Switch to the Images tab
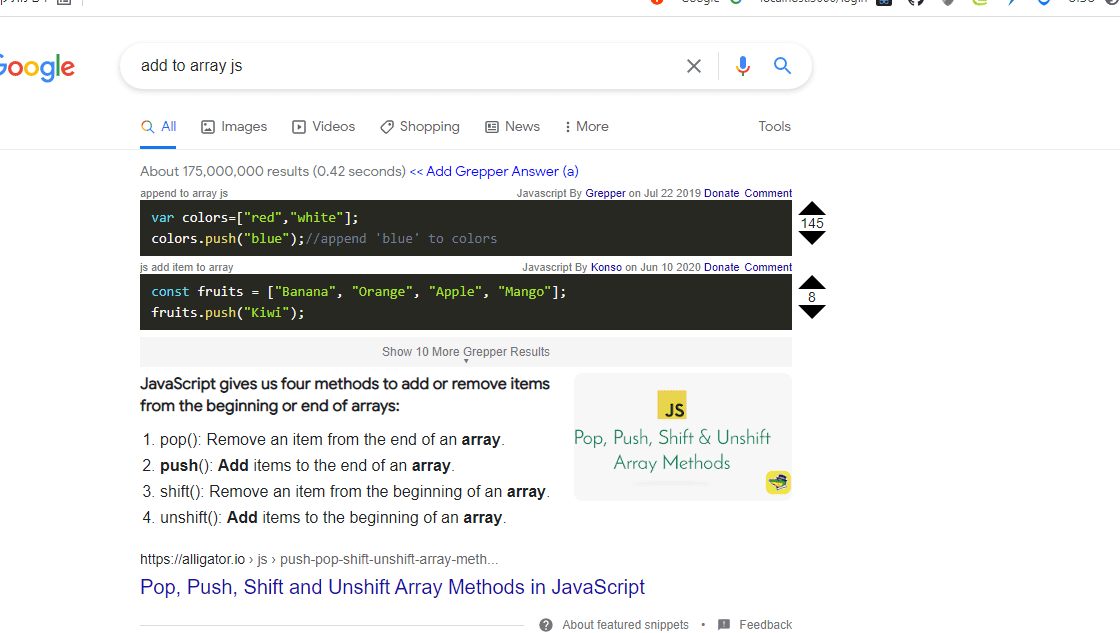The height and width of the screenshot is (633, 1120). coord(234,126)
